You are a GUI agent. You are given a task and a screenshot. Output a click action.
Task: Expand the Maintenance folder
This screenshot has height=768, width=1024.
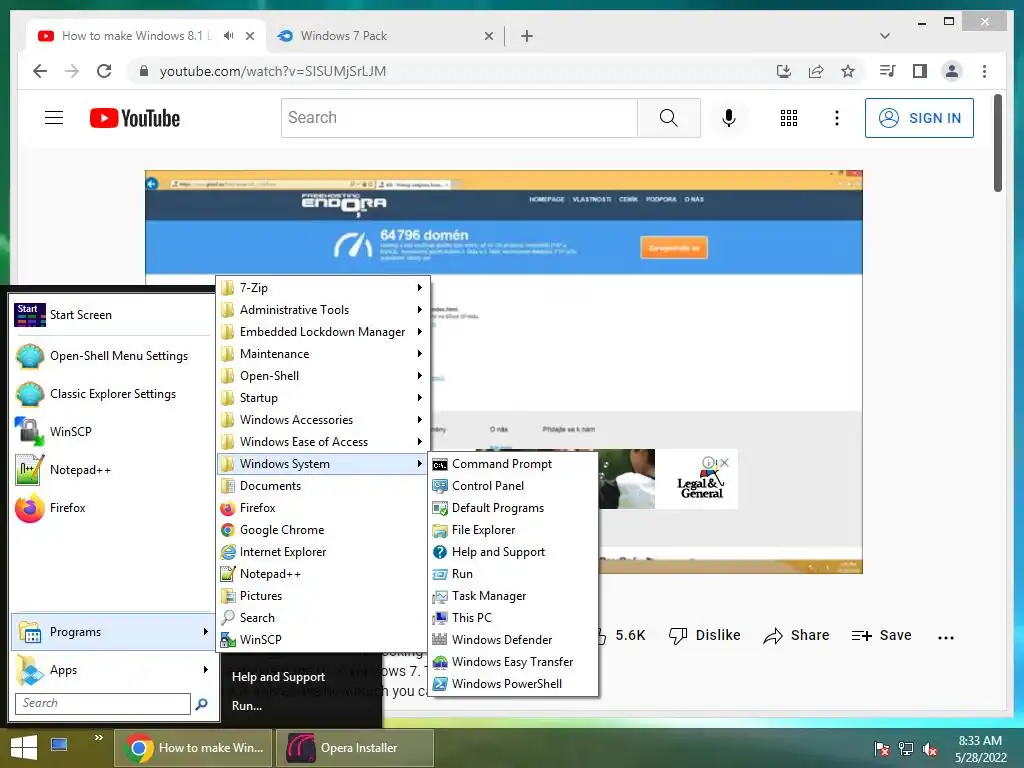(322, 354)
